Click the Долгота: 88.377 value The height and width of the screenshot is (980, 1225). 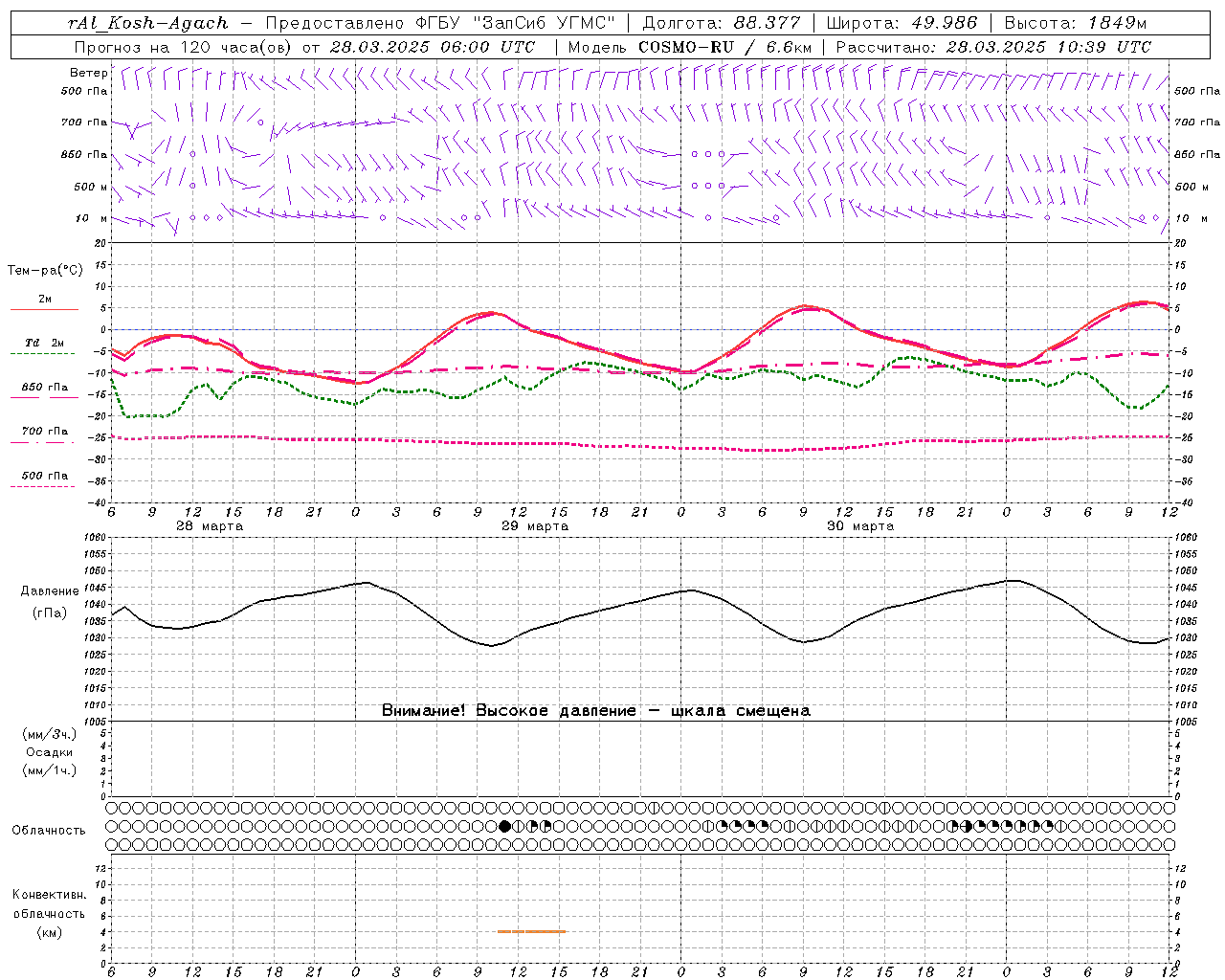(722, 23)
